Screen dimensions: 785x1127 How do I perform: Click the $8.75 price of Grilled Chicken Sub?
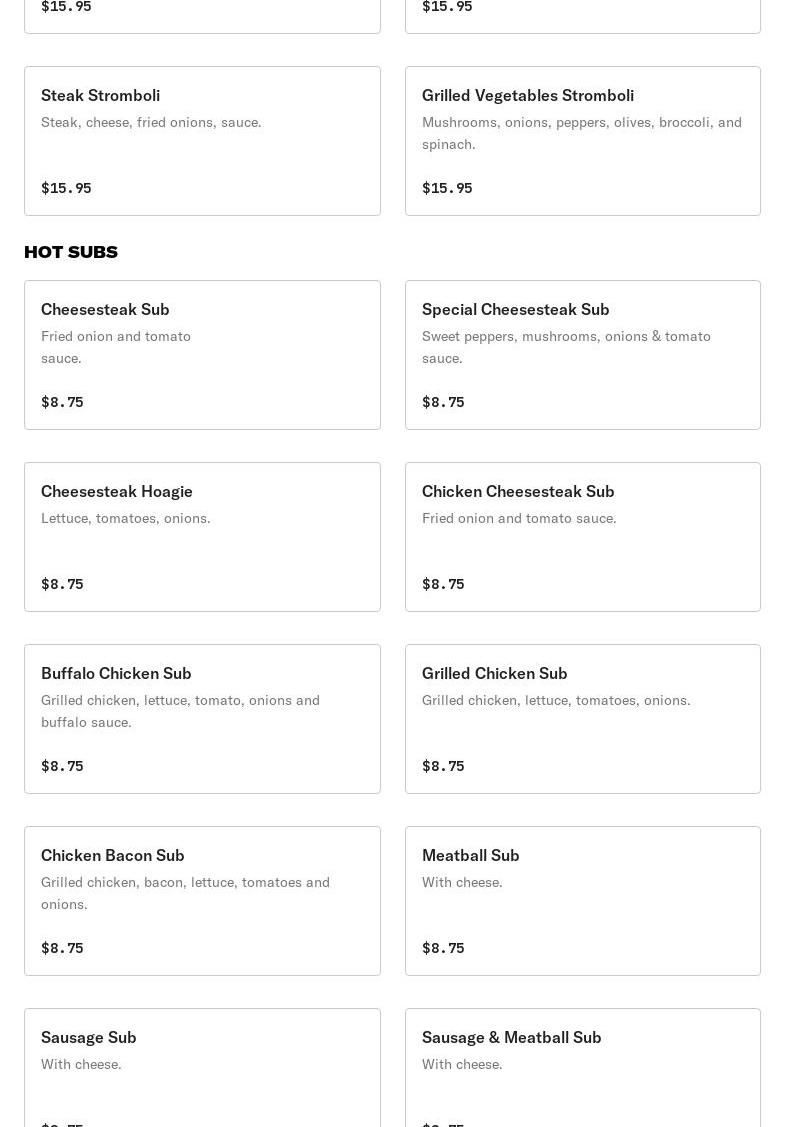(443, 766)
